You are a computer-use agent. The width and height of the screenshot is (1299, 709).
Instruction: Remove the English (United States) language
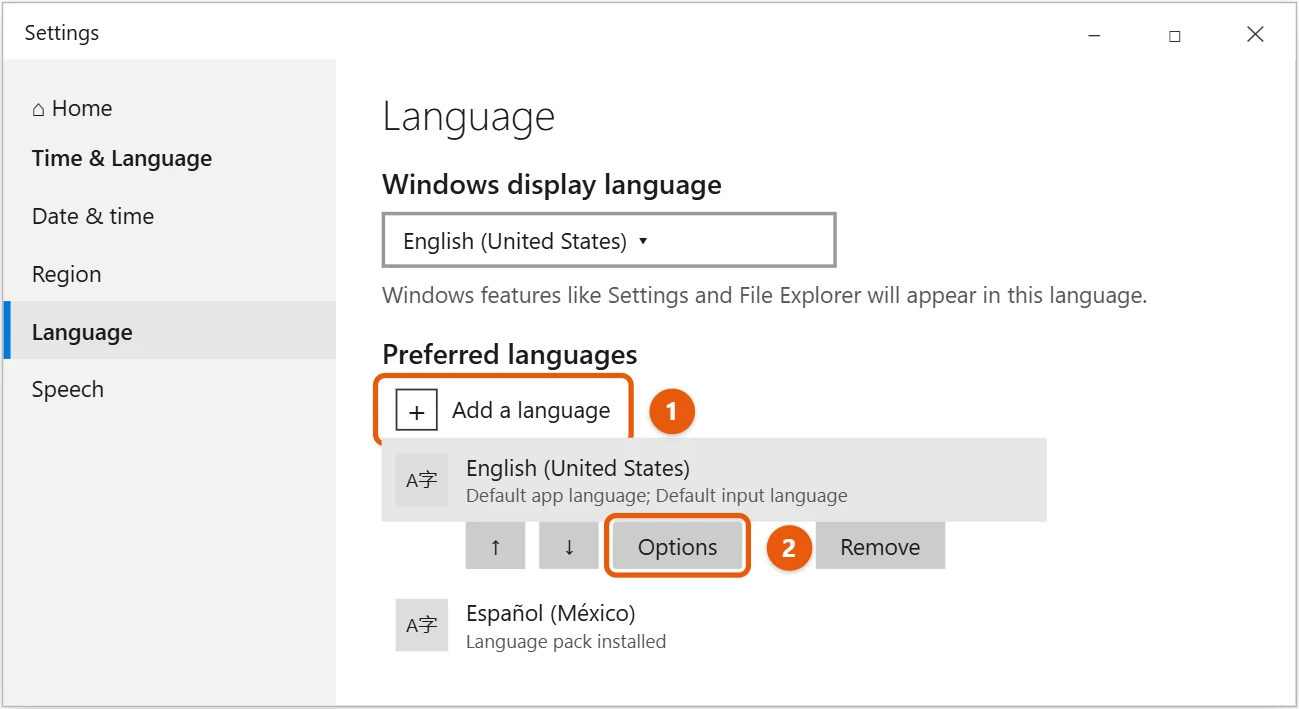(x=880, y=547)
